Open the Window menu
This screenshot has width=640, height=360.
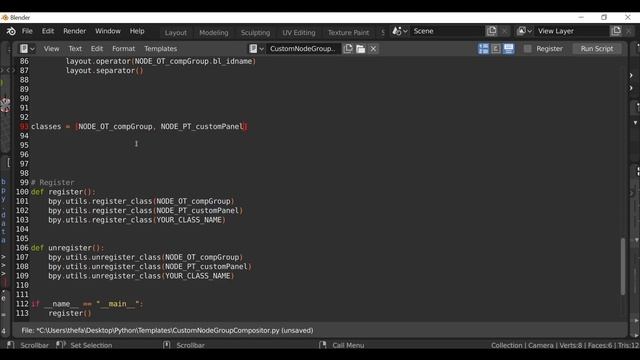tap(108, 31)
